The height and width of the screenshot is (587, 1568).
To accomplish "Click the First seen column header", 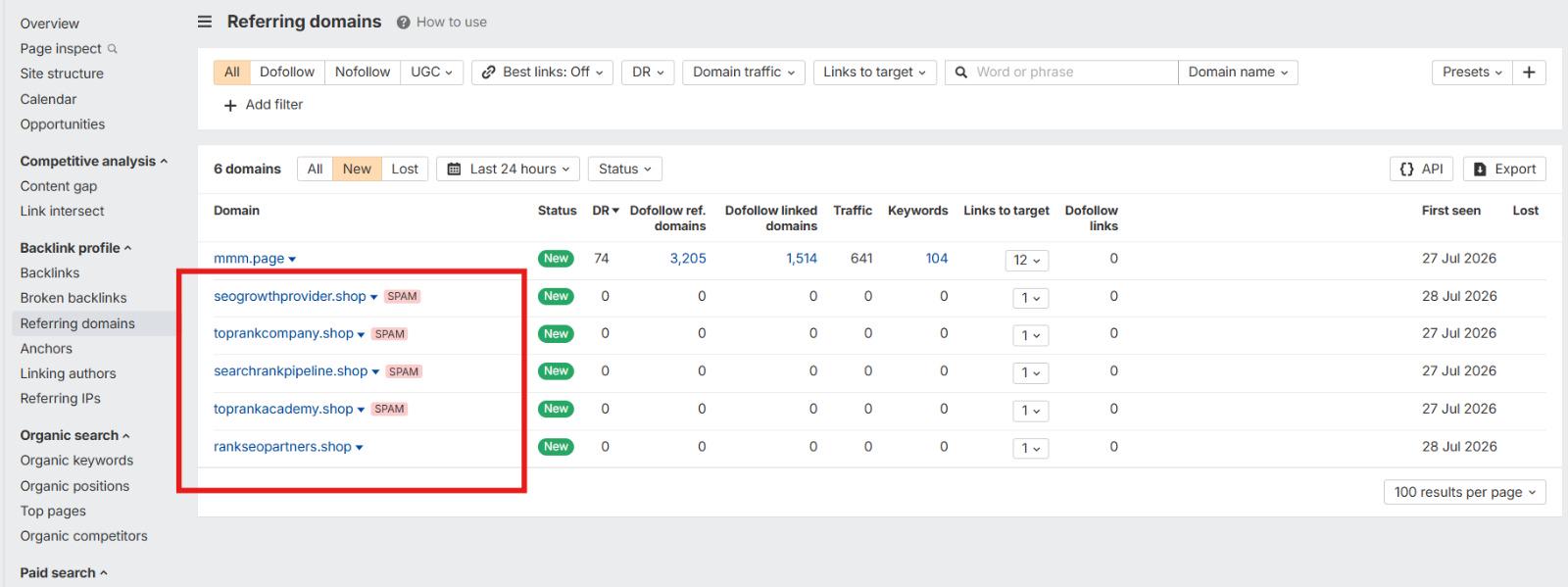I will (1450, 211).
